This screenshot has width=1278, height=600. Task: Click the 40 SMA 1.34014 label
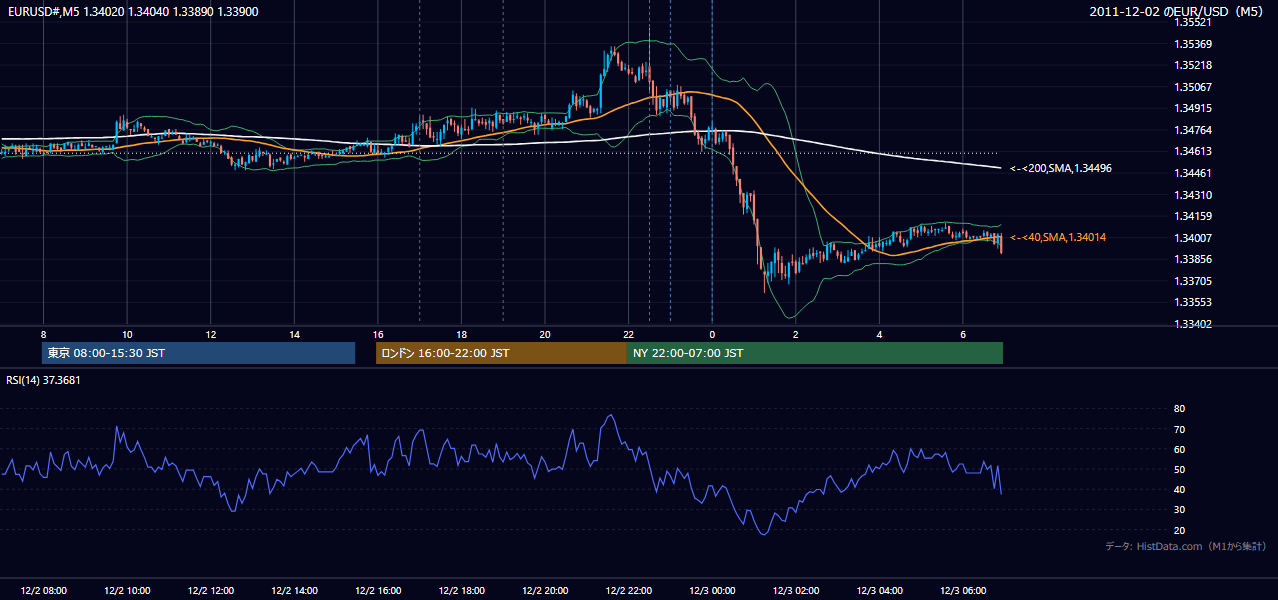[x=1058, y=237]
